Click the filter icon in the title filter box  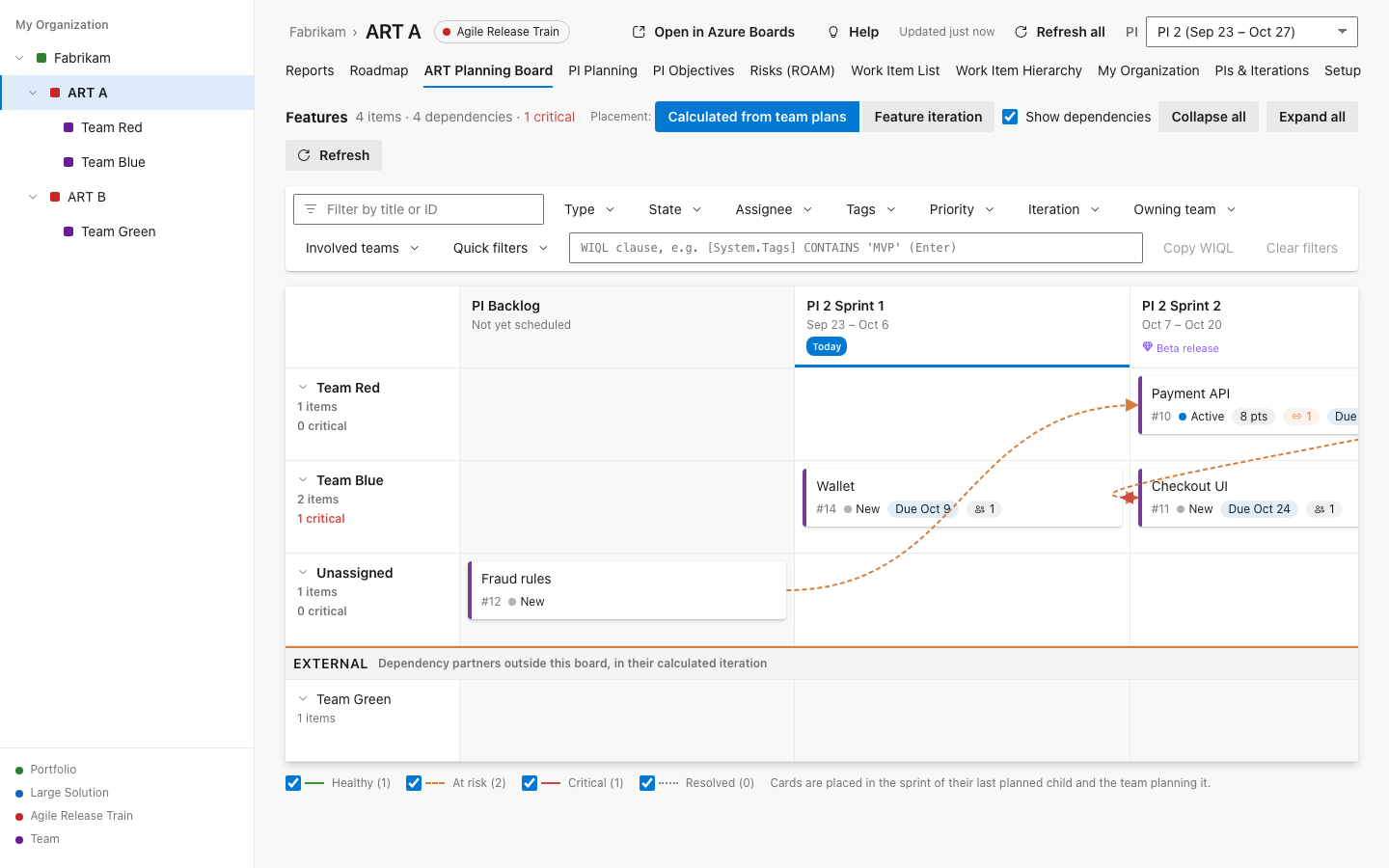point(311,209)
